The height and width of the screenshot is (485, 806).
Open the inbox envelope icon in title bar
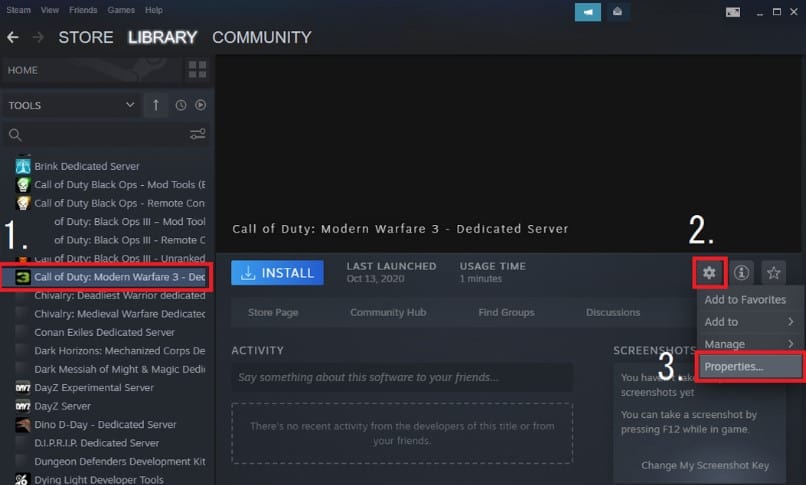[617, 12]
